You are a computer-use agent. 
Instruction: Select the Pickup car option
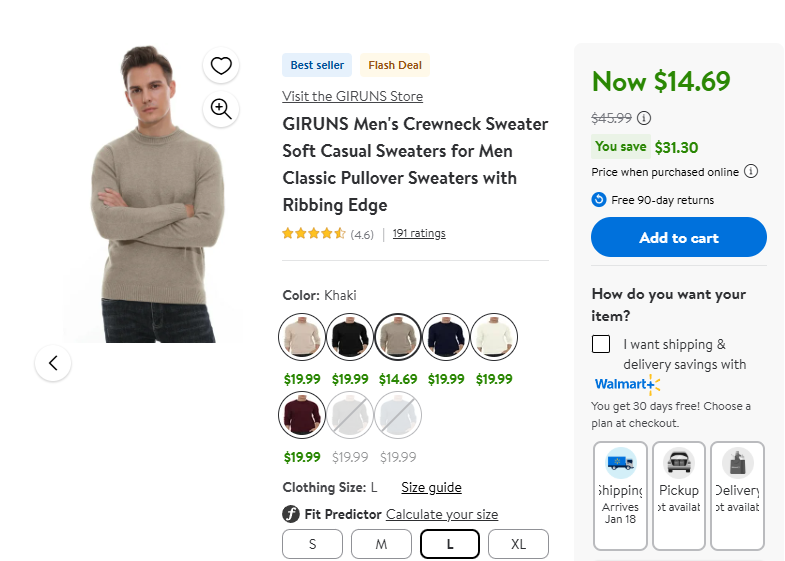(679, 495)
